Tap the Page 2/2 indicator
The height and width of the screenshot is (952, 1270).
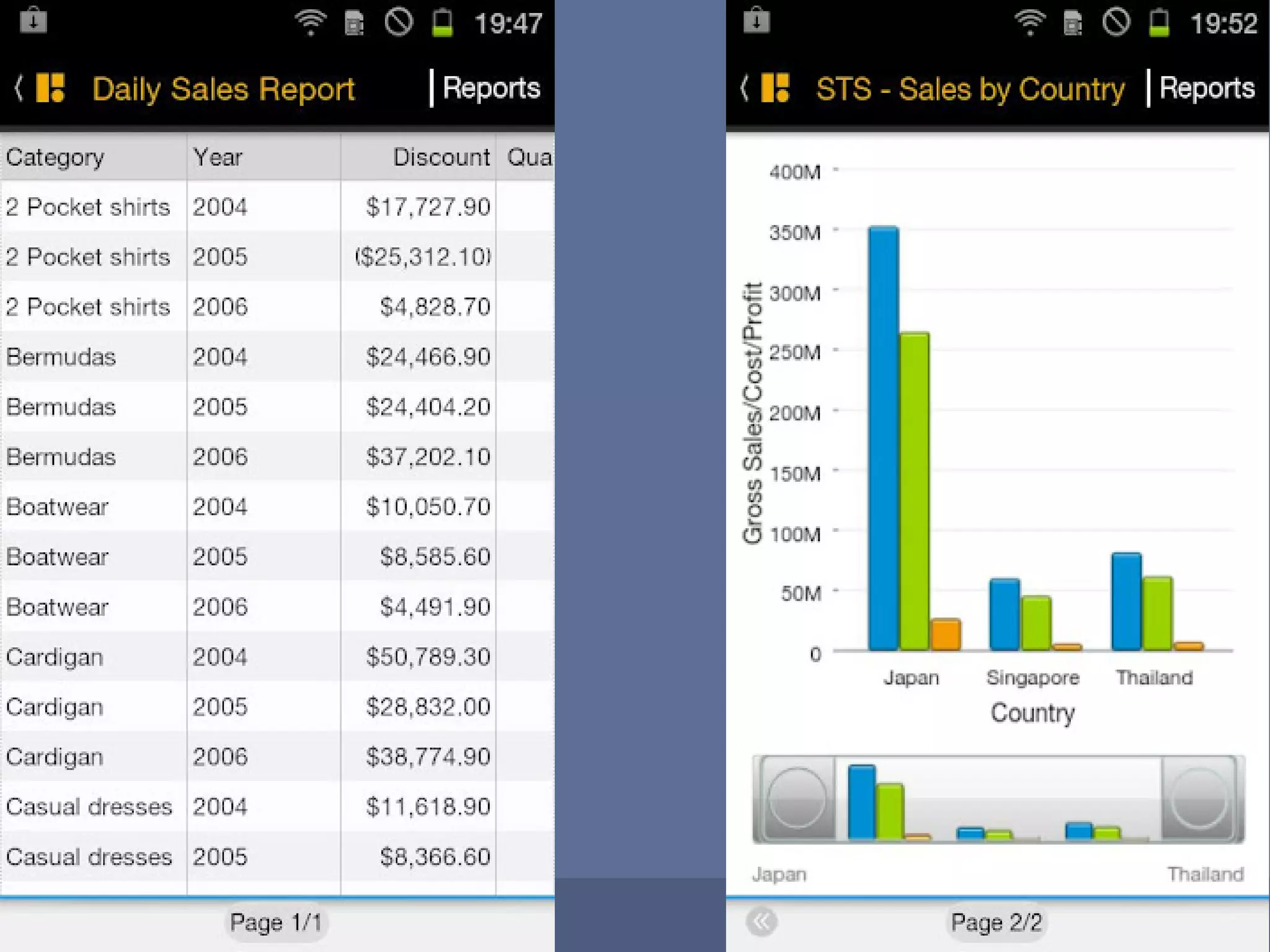(997, 922)
